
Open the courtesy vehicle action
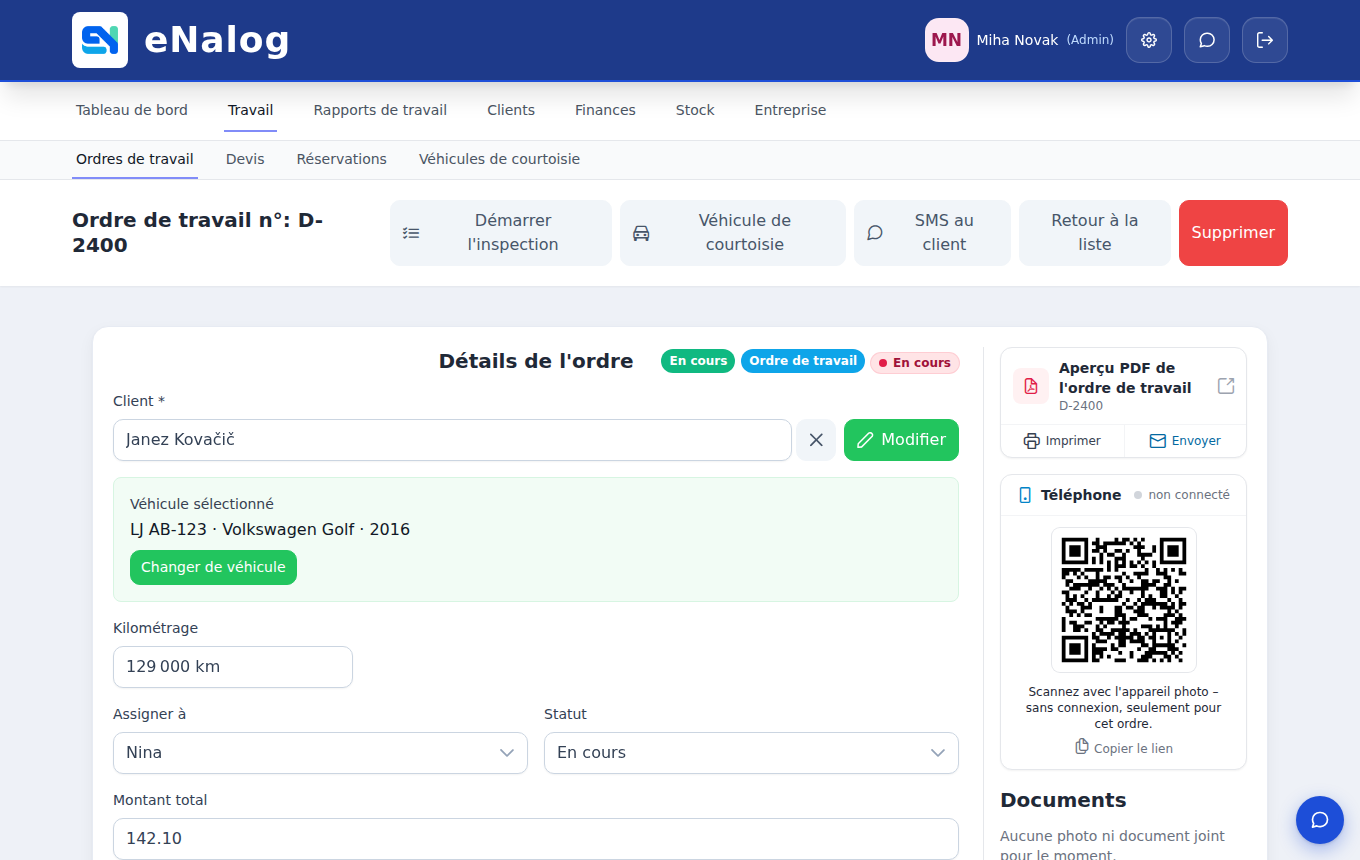coord(733,233)
